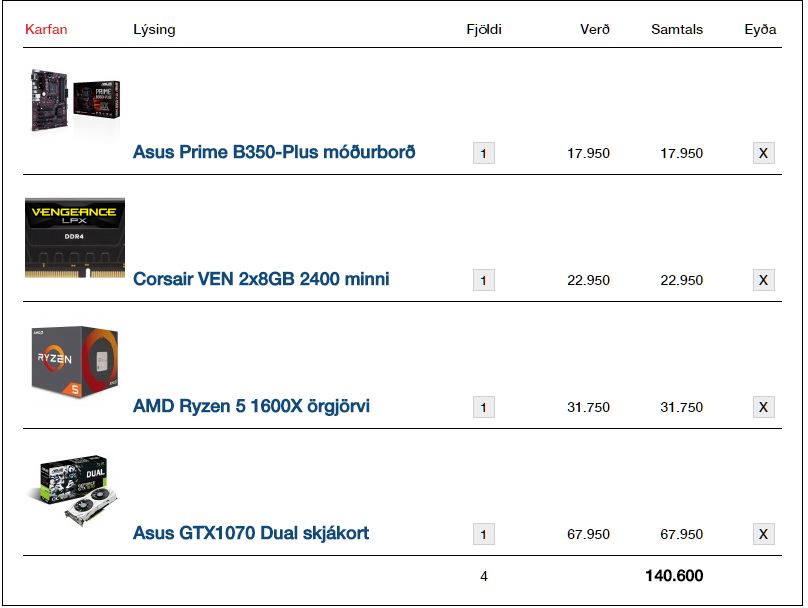
Task: Delete Asus GTX1070 Dual graphics card
Action: click(x=763, y=534)
